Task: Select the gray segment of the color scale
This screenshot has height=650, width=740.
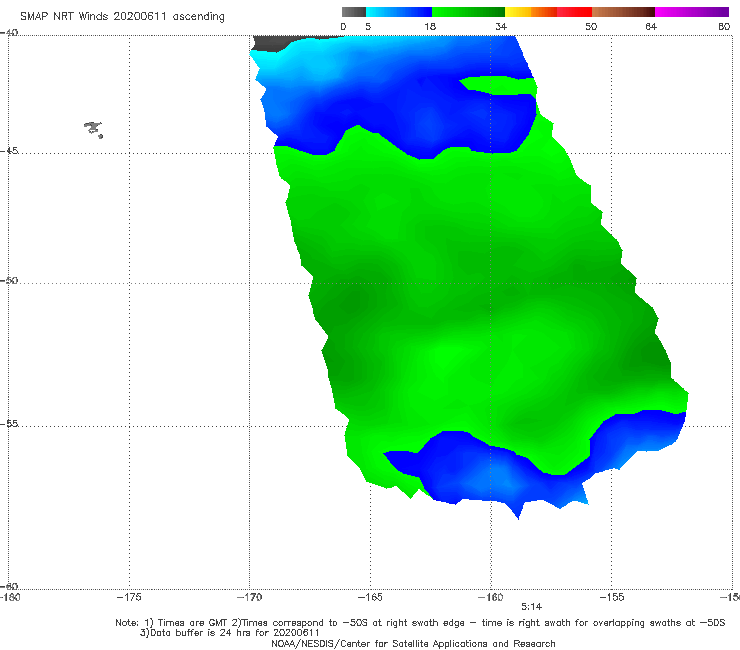Action: click(353, 12)
